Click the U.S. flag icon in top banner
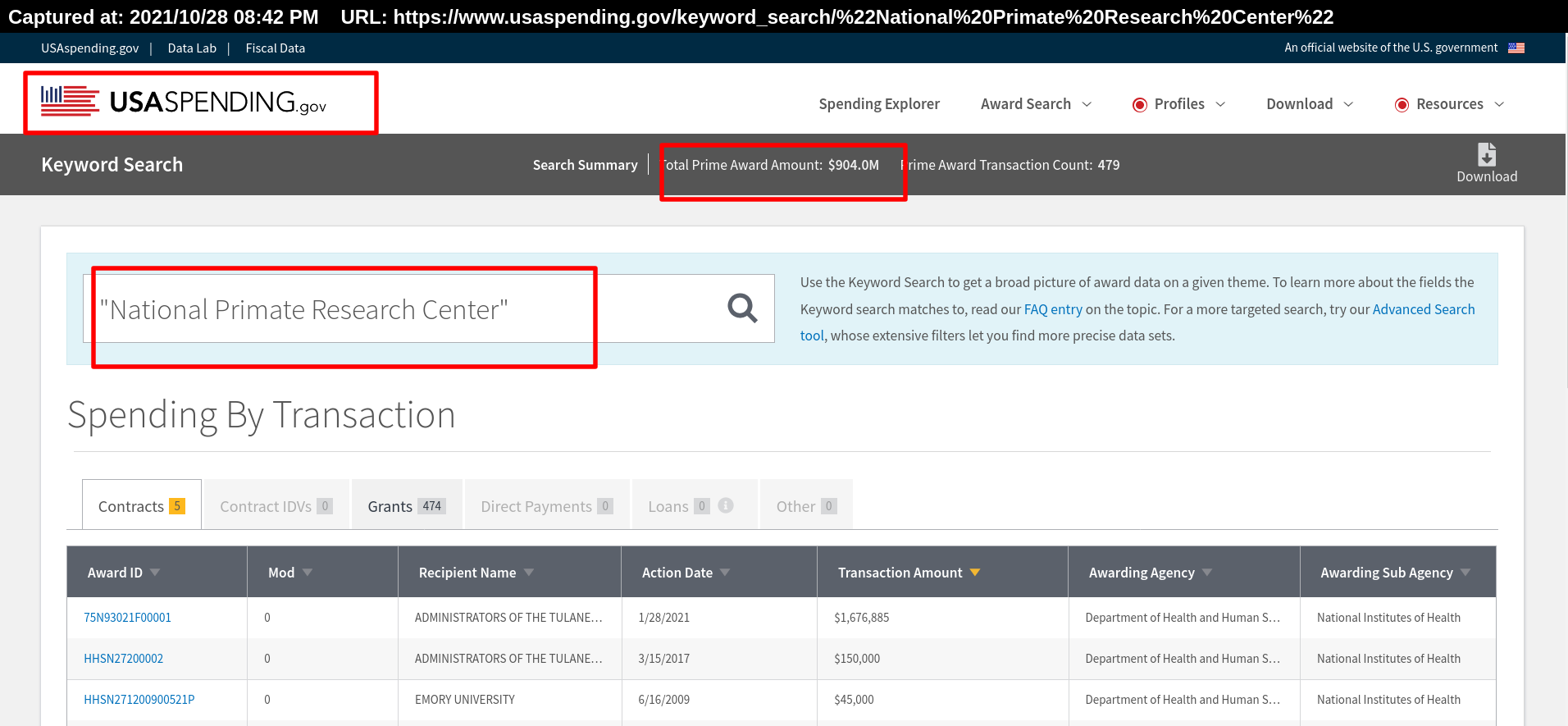Image resolution: width=1568 pixels, height=726 pixels. (1516, 48)
